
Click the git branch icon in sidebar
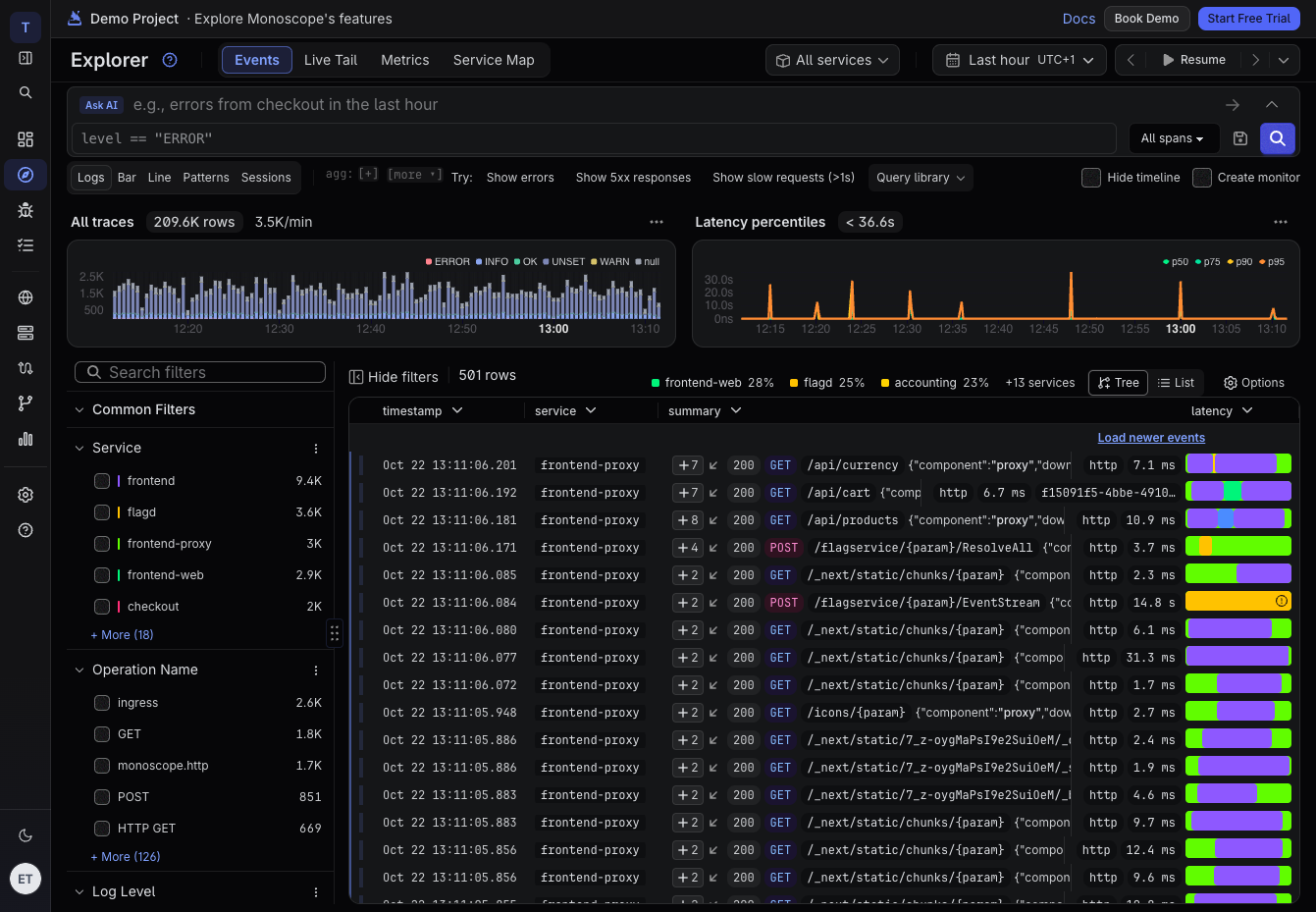pyautogui.click(x=26, y=403)
